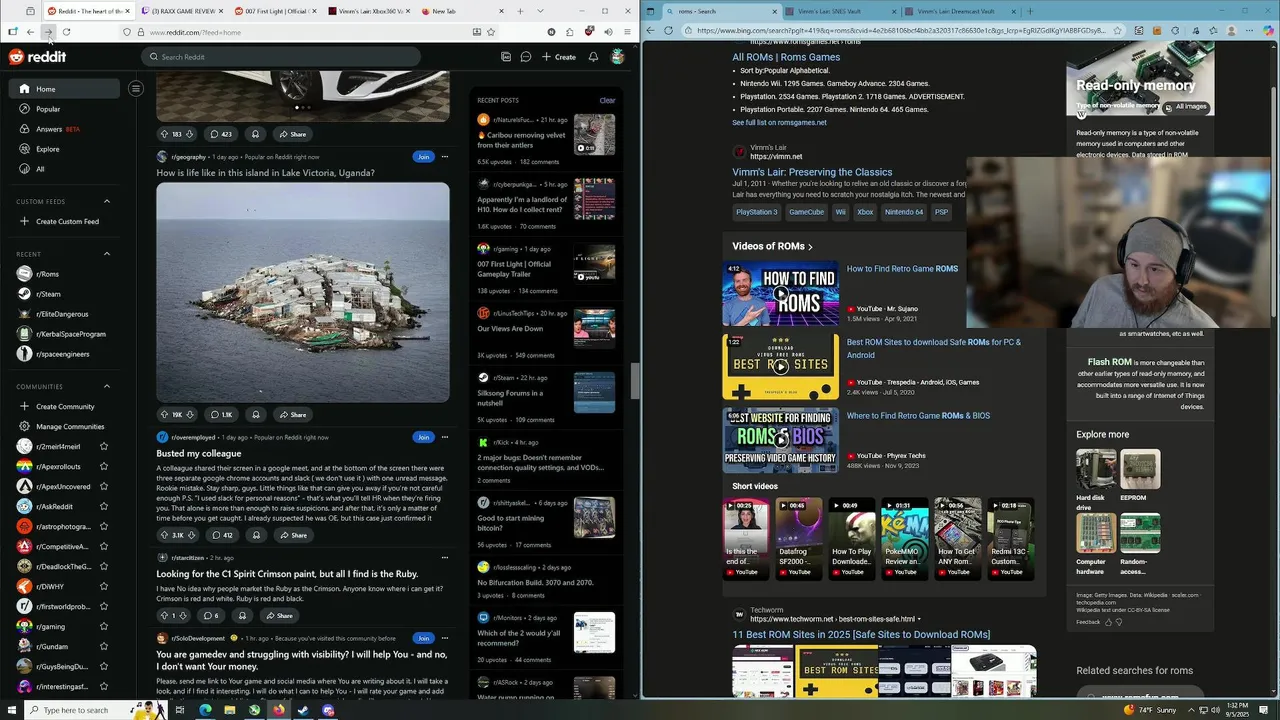Collapse the Custom Feeds section
This screenshot has width=1280, height=720.
107,201
